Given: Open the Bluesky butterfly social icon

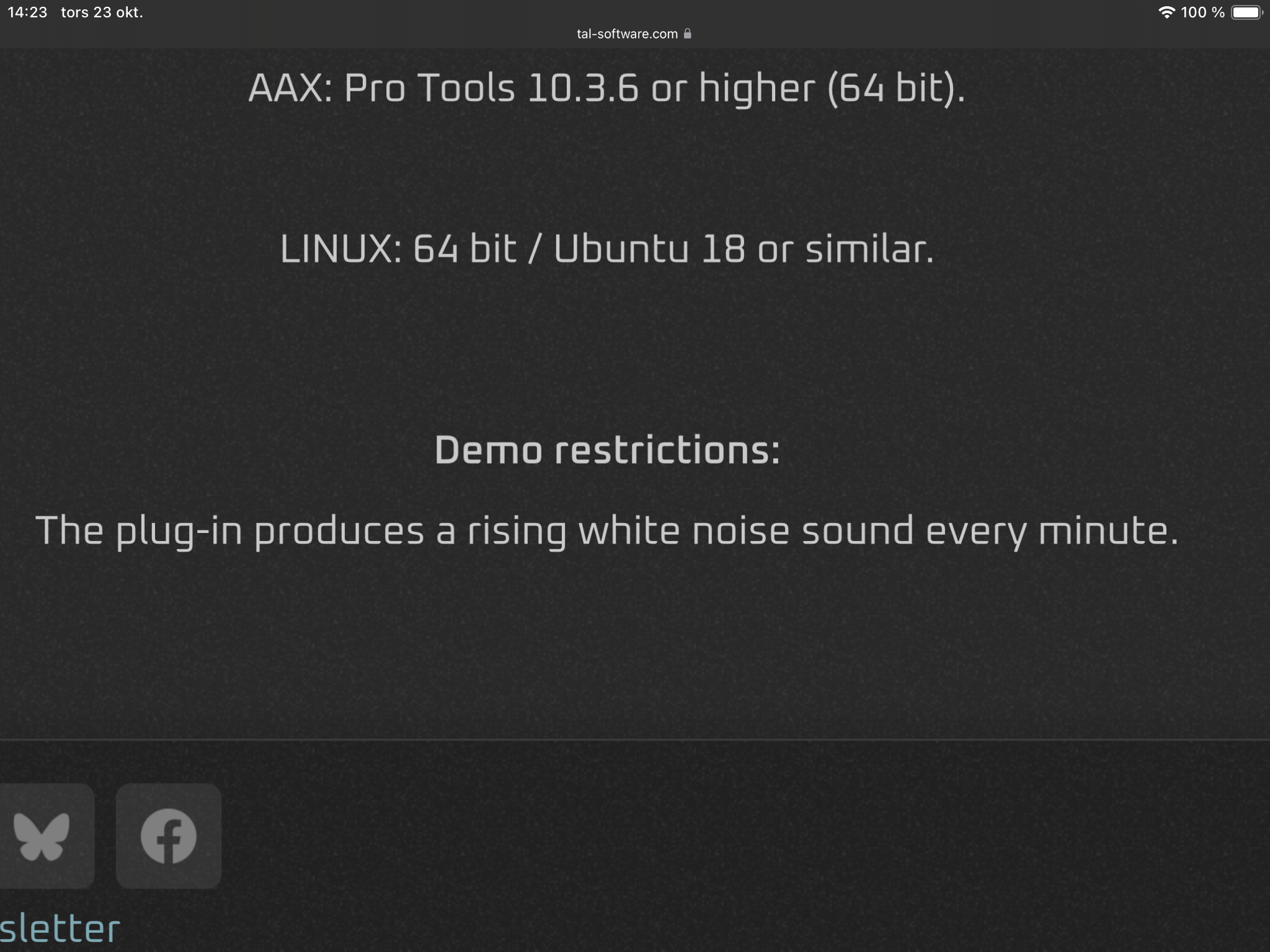Looking at the screenshot, I should [x=42, y=836].
